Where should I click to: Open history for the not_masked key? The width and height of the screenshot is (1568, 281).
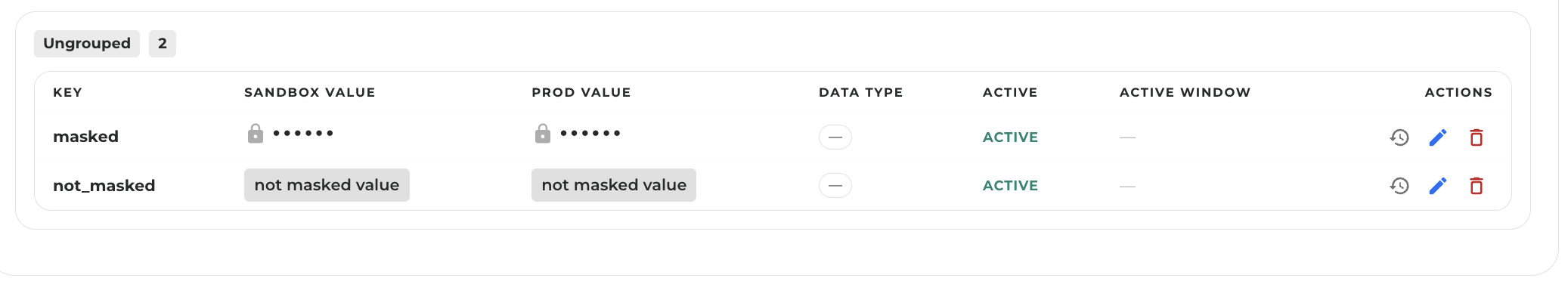(1399, 186)
